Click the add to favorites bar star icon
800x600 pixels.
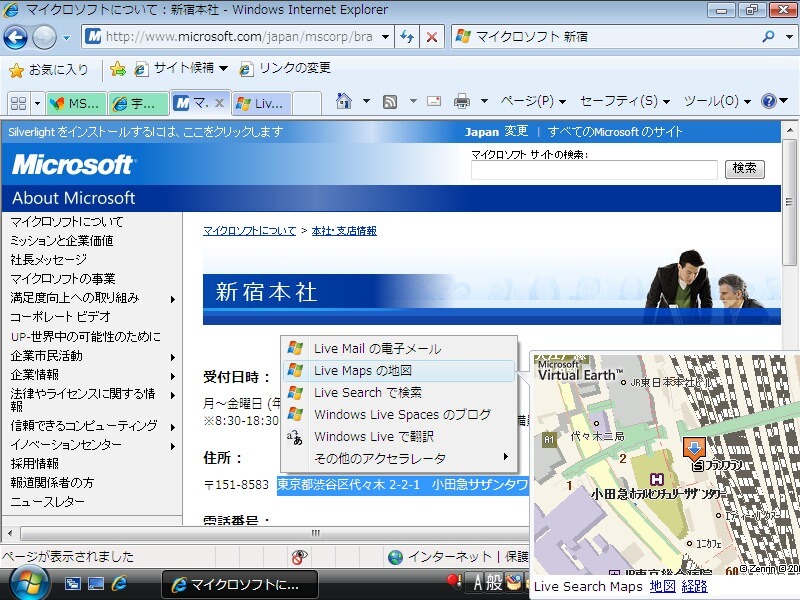[x=118, y=69]
